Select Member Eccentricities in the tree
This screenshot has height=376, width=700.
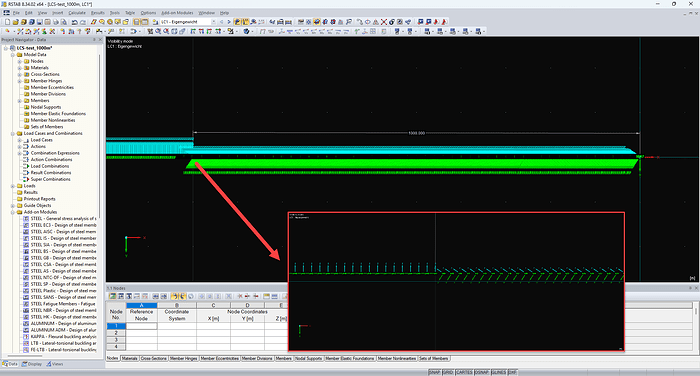tap(52, 88)
